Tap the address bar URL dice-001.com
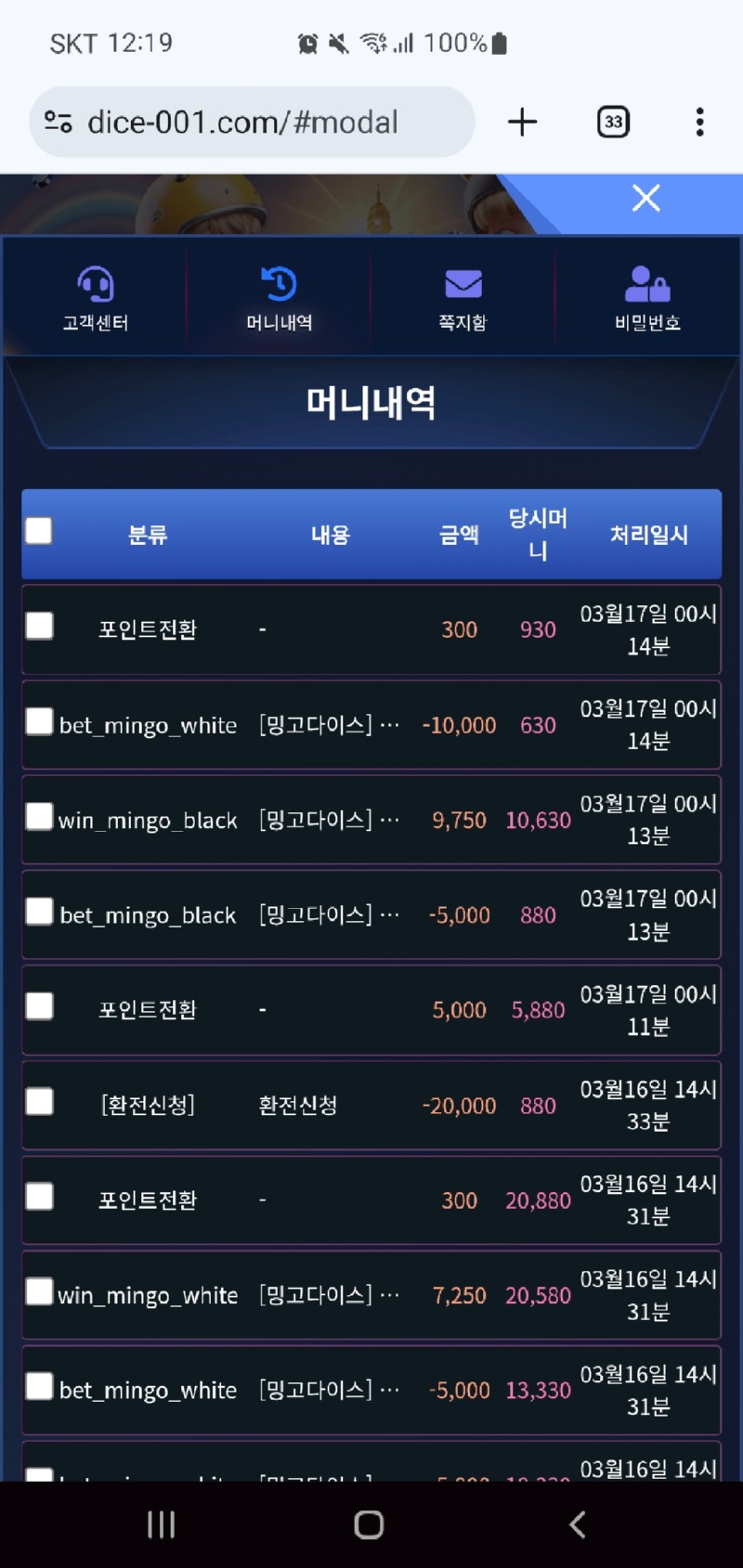 tap(242, 122)
